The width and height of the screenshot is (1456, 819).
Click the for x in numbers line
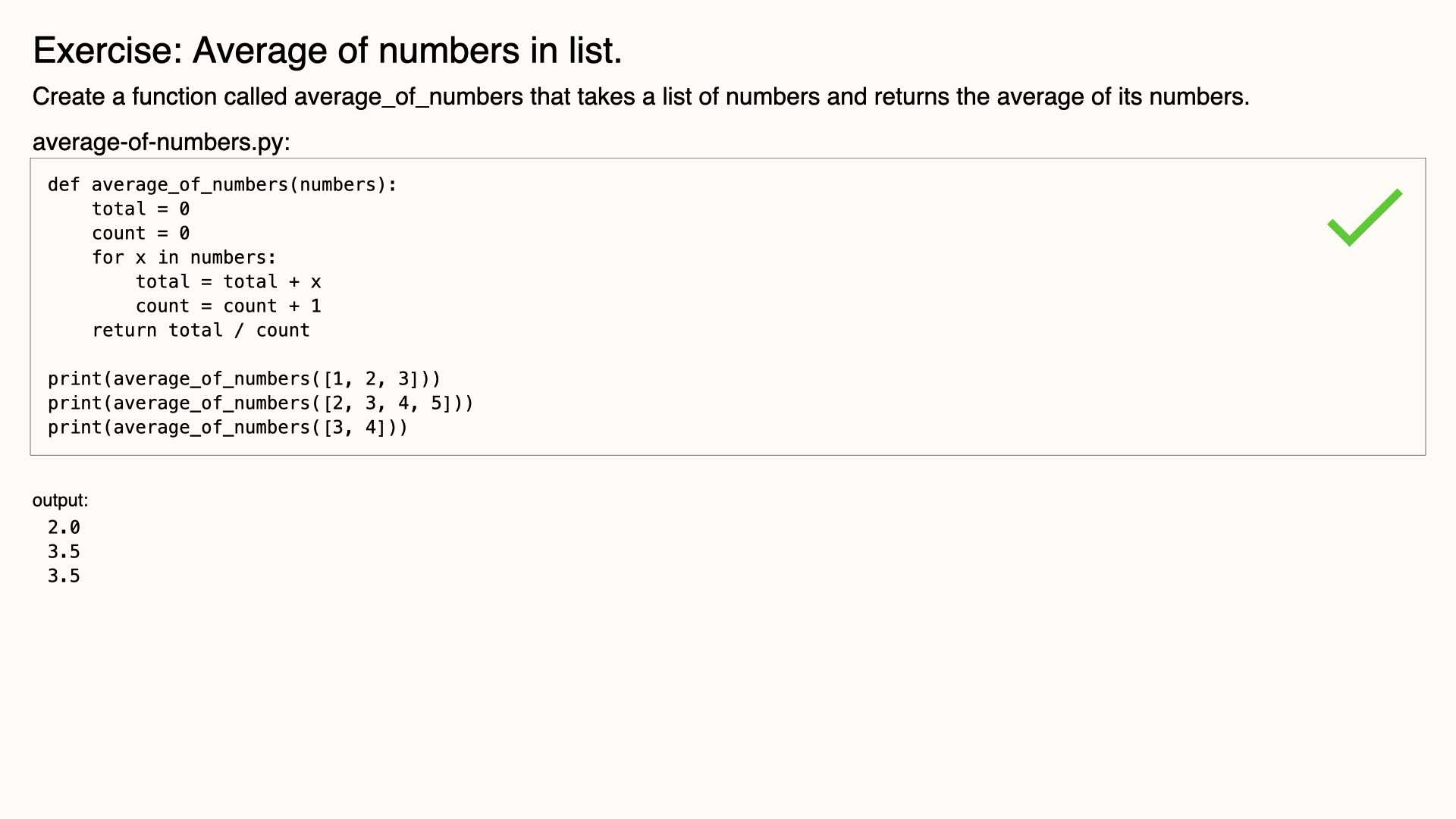(184, 258)
